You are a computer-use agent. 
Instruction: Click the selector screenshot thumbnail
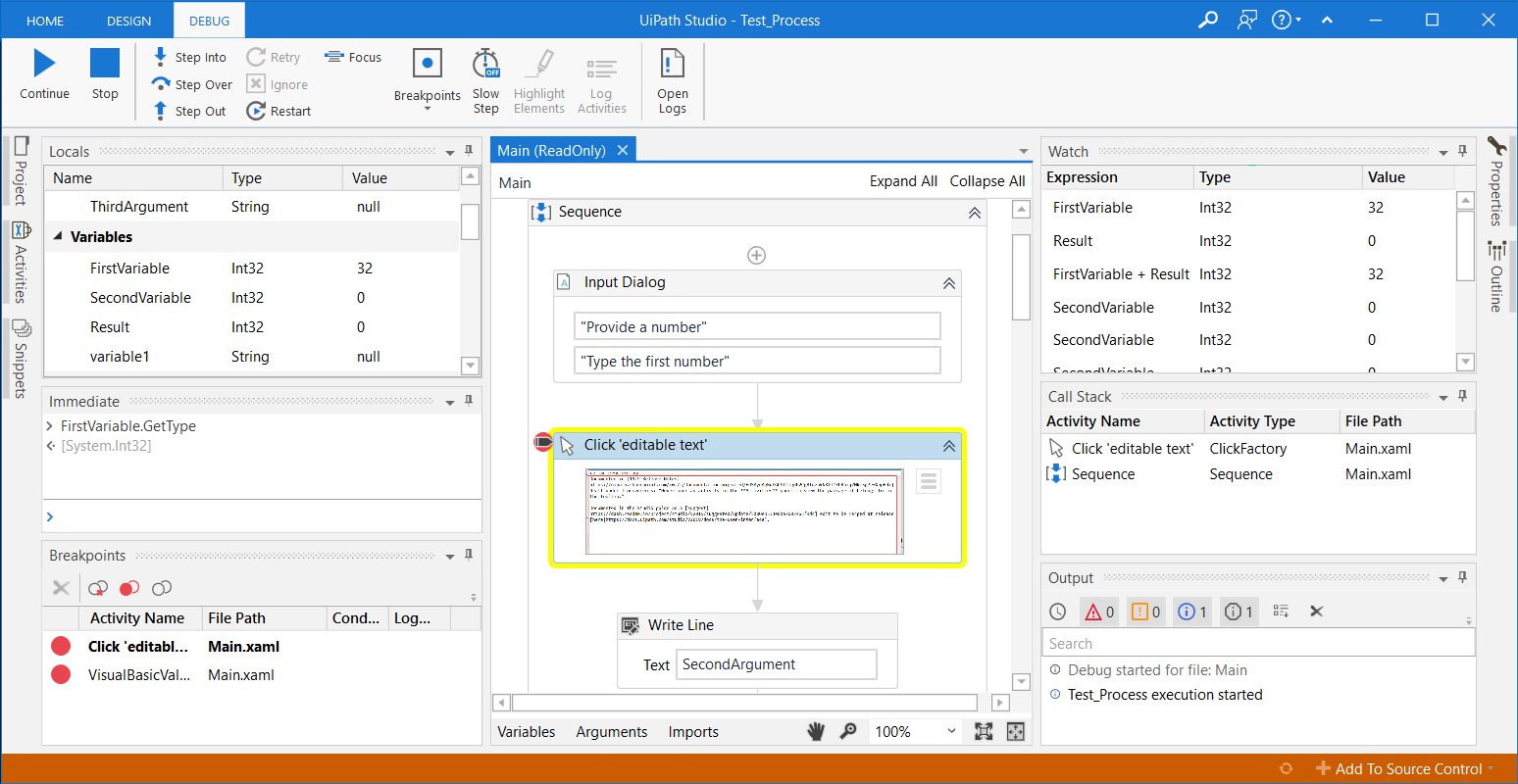(744, 512)
